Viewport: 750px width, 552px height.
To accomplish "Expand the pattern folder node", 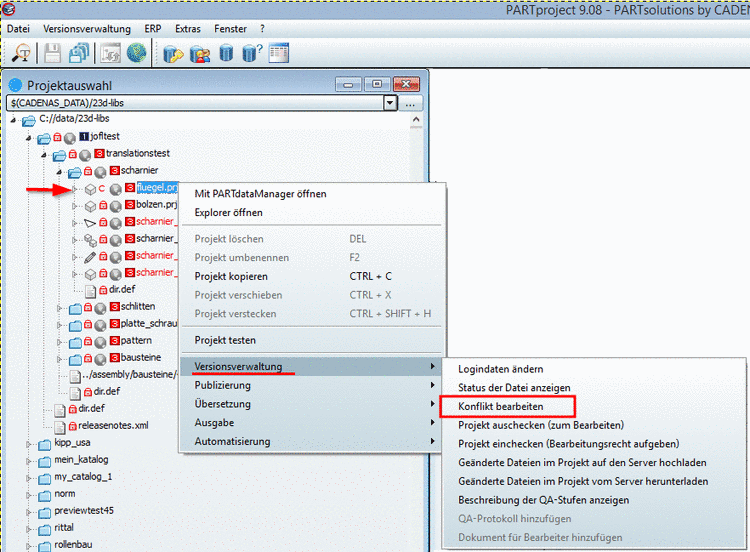I will coord(59,342).
